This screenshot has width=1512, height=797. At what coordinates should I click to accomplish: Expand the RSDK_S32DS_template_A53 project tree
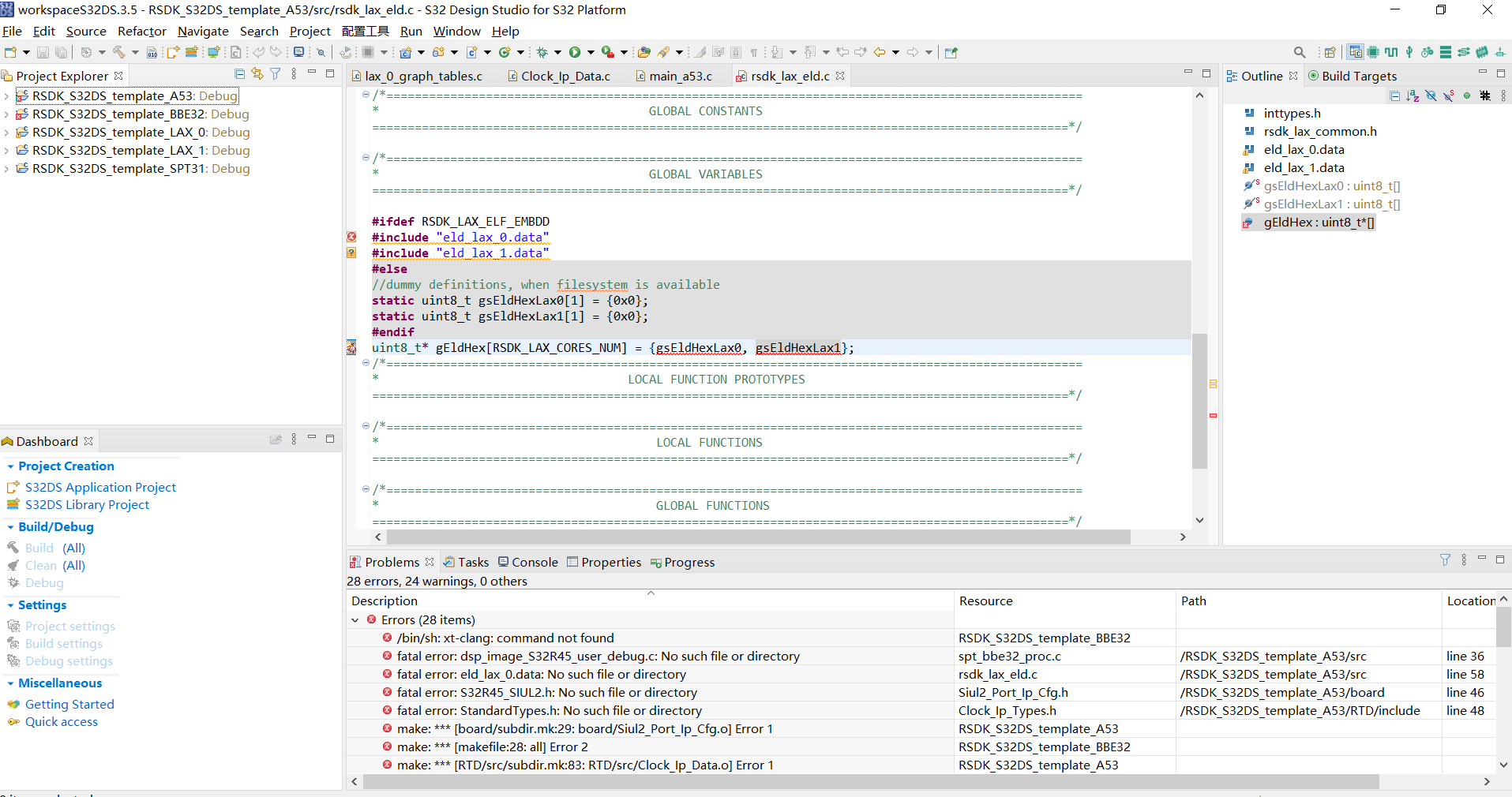coord(7,95)
